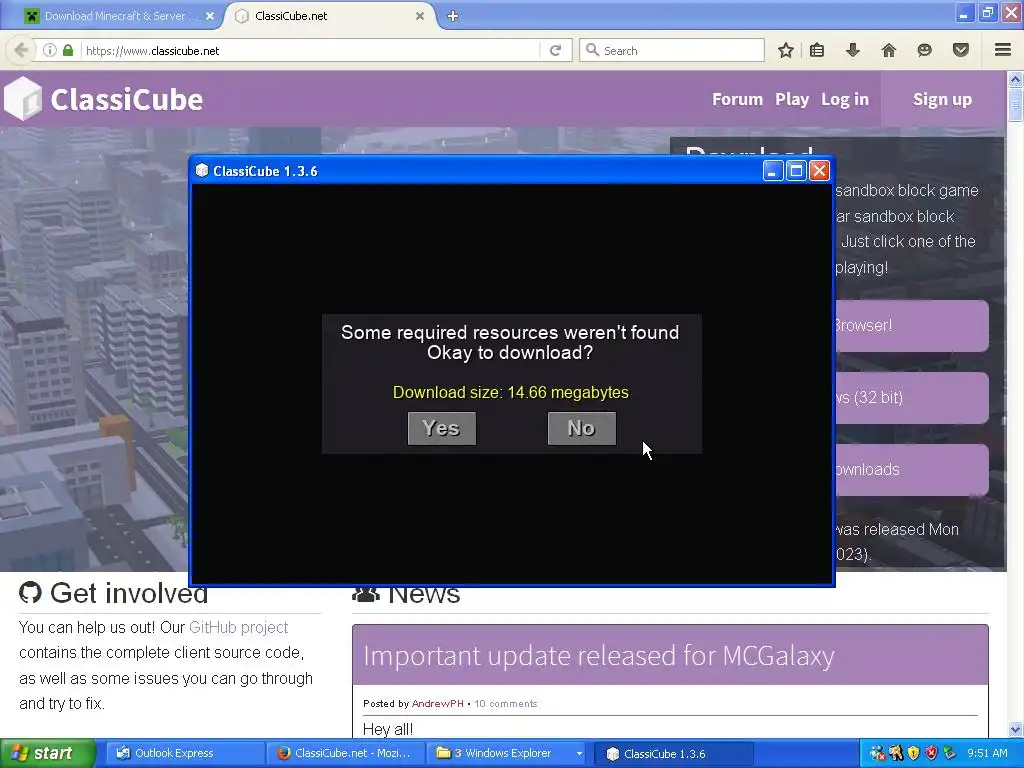This screenshot has width=1024, height=768.
Task: Open the AndrewPH author link
Action: click(x=438, y=703)
